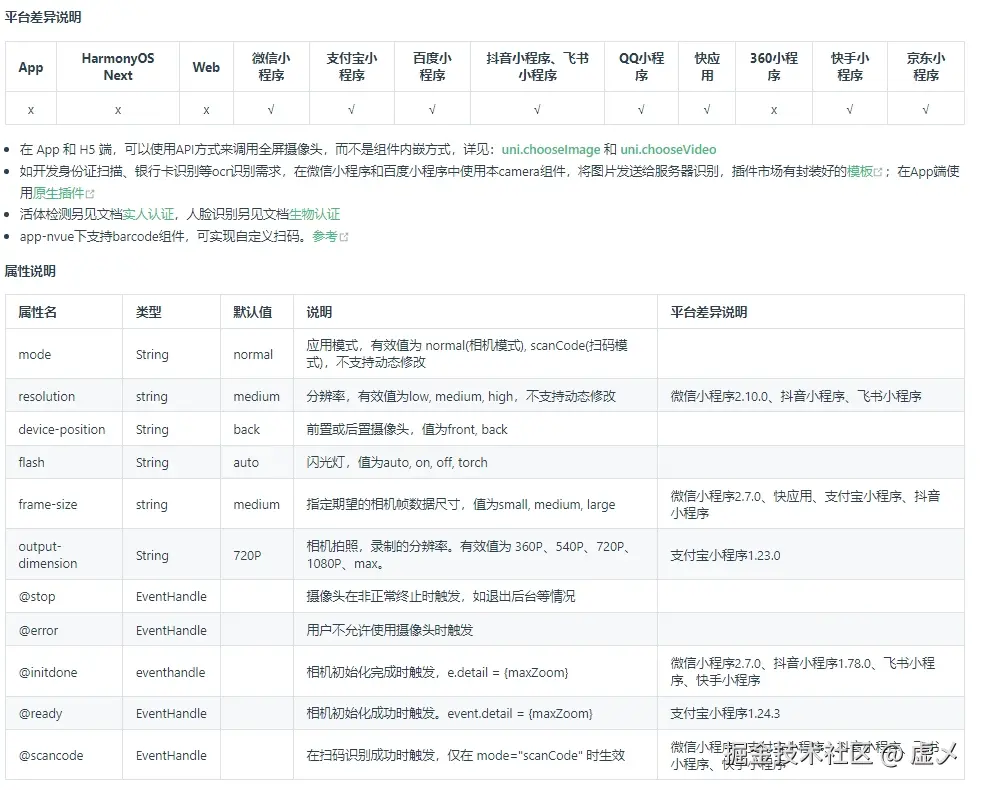The width and height of the screenshot is (982, 790).
Task: Select the @scancode attribute name
Action: [51, 756]
